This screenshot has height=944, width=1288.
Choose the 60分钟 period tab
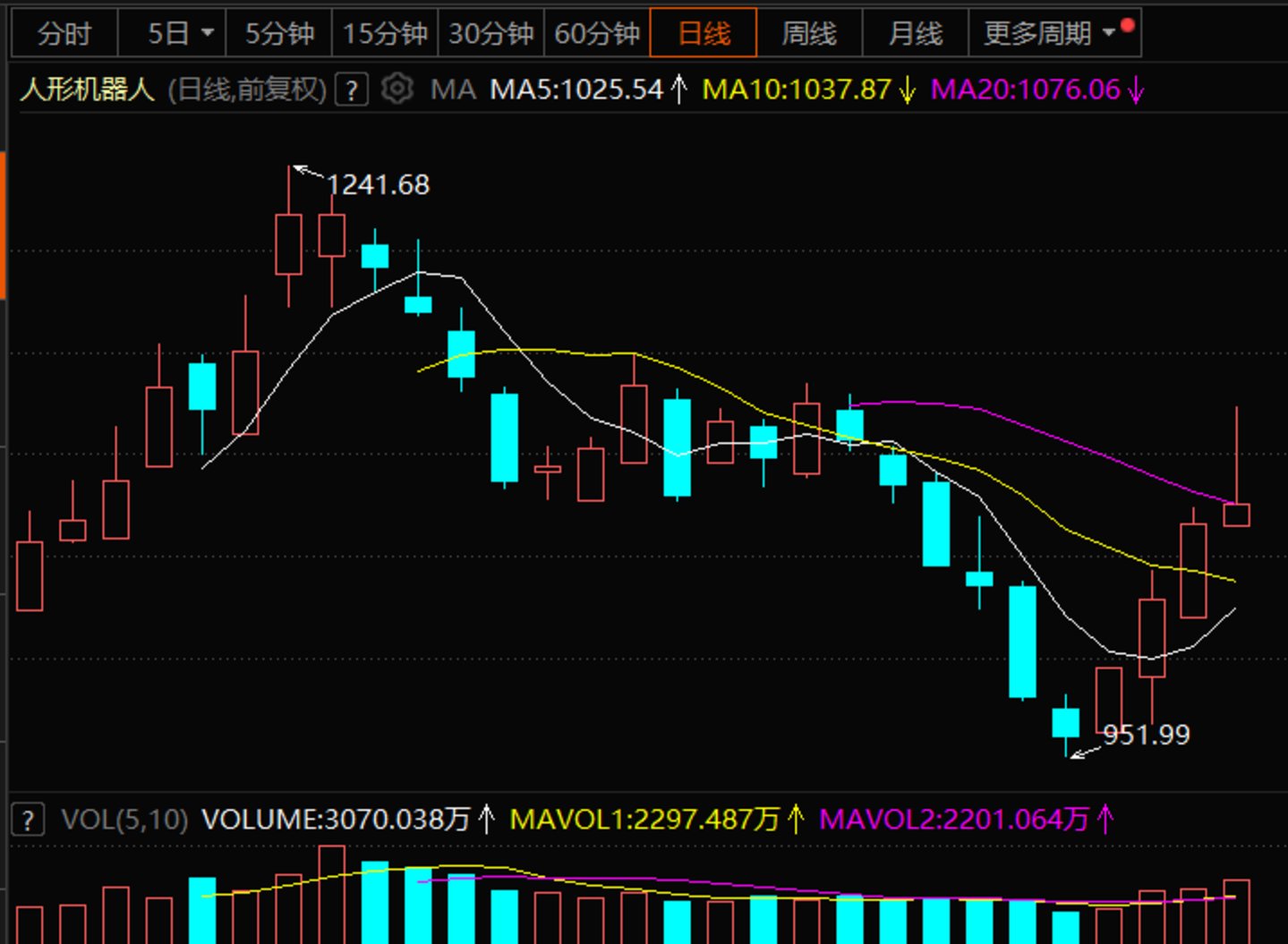click(597, 33)
